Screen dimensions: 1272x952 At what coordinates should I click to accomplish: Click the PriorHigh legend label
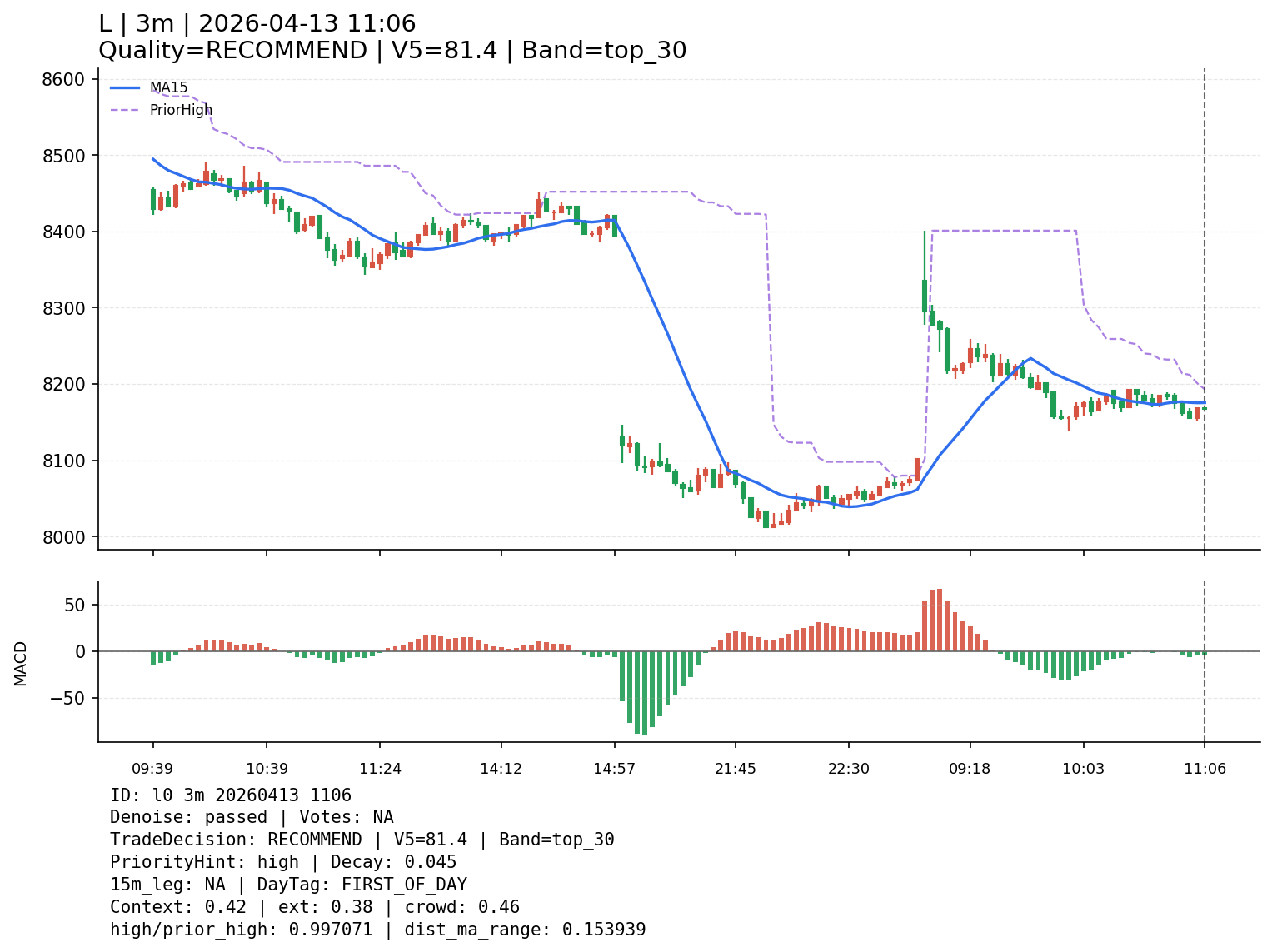(181, 110)
